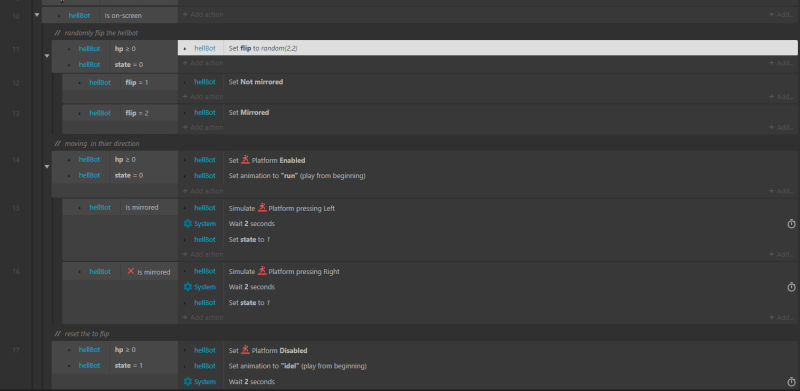Click event number 11 in margin
The image size is (800, 391).
[x=16, y=50]
